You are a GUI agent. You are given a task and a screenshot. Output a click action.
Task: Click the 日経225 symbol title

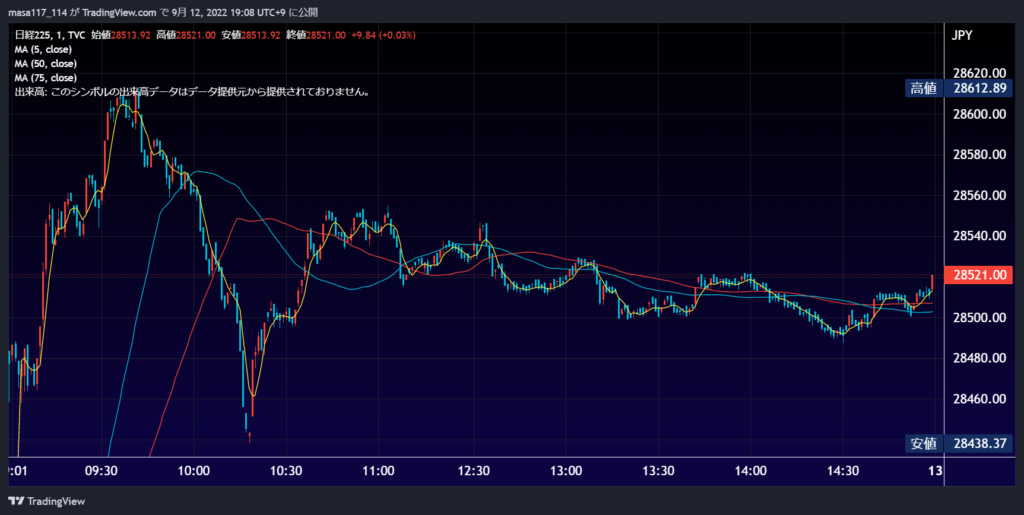point(31,35)
